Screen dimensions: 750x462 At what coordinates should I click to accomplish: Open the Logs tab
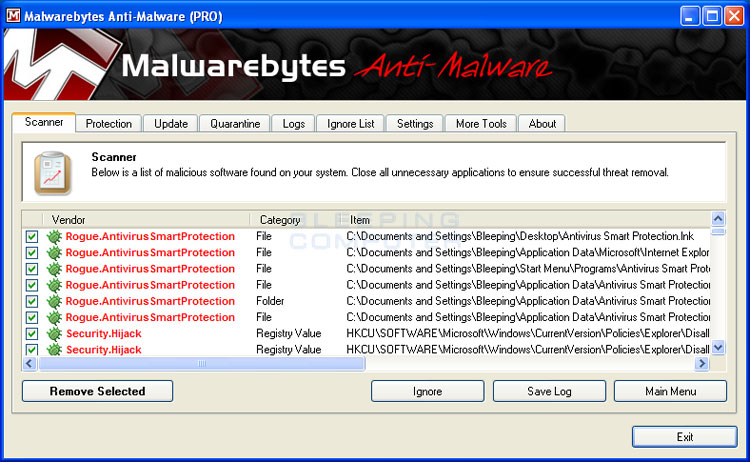coord(293,123)
